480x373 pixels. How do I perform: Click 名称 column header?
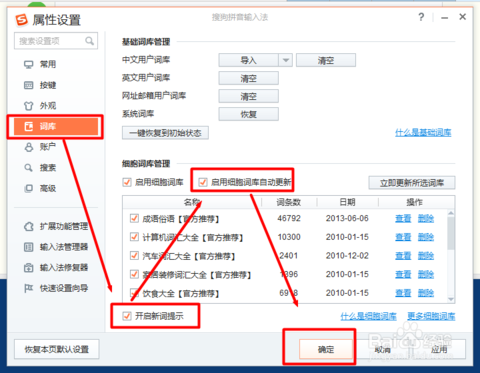coord(192,202)
